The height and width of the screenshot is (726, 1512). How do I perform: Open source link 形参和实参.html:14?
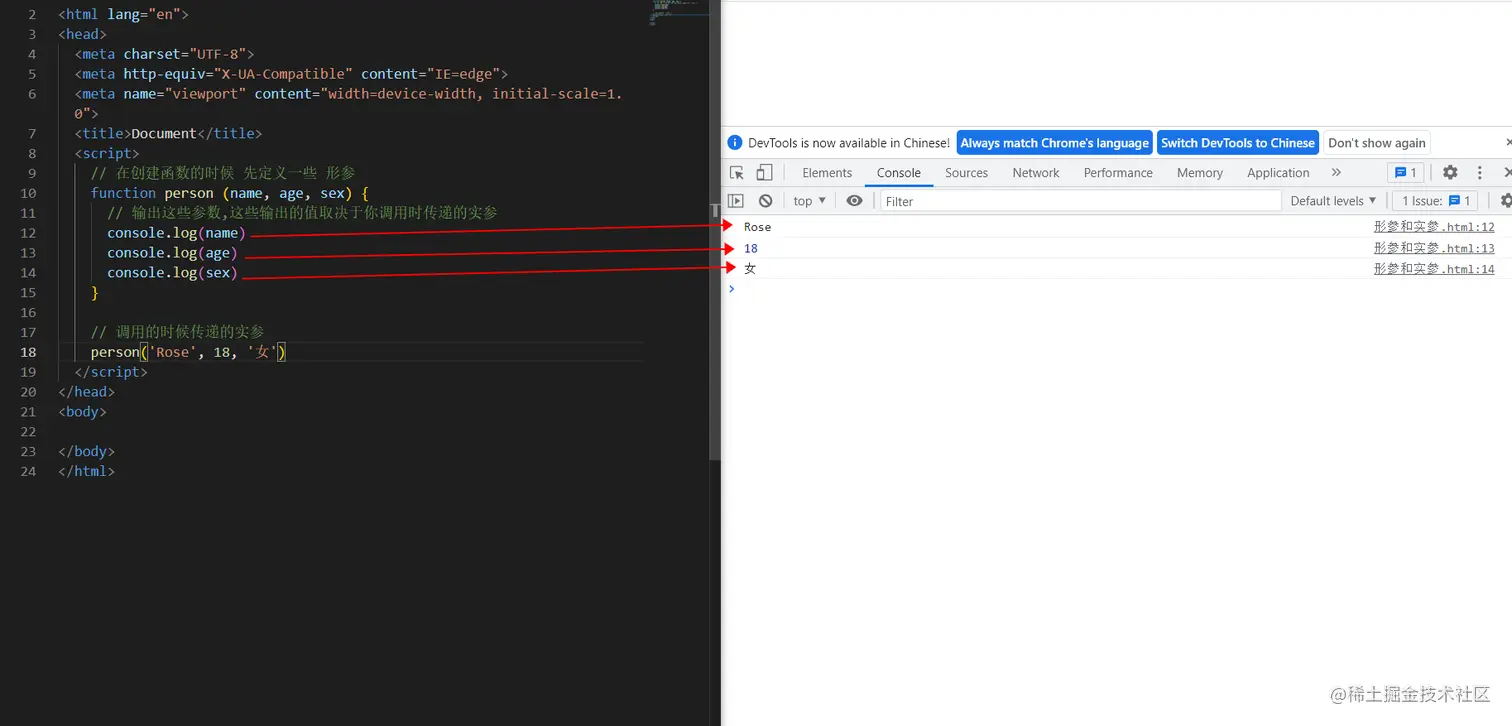click(1434, 269)
